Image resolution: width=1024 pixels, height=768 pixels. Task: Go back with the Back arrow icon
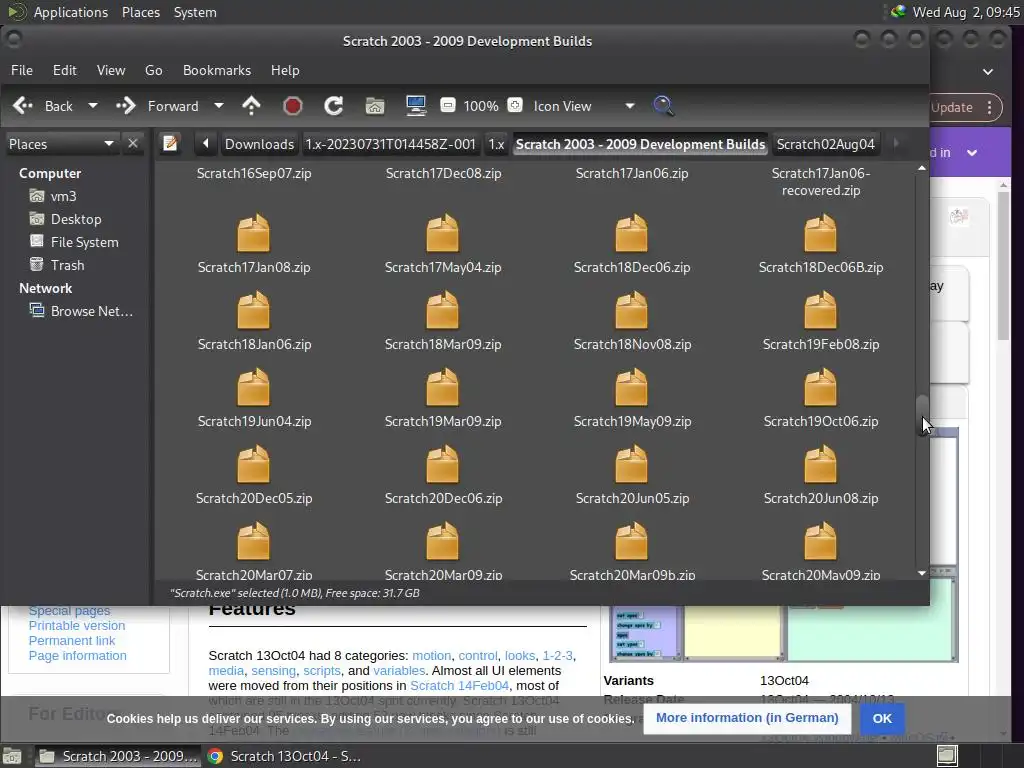pyautogui.click(x=23, y=106)
